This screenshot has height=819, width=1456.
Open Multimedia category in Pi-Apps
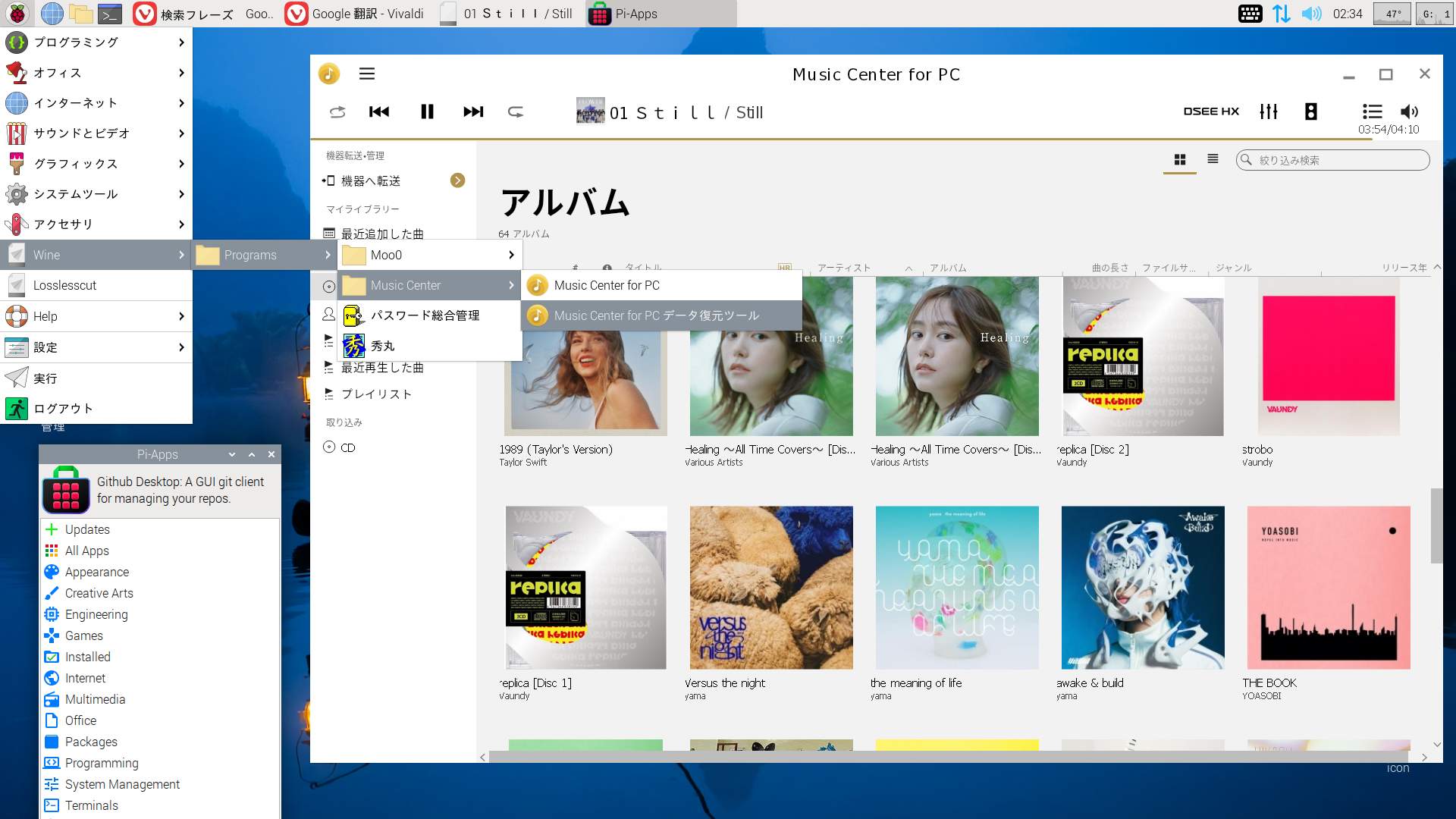coord(159,699)
